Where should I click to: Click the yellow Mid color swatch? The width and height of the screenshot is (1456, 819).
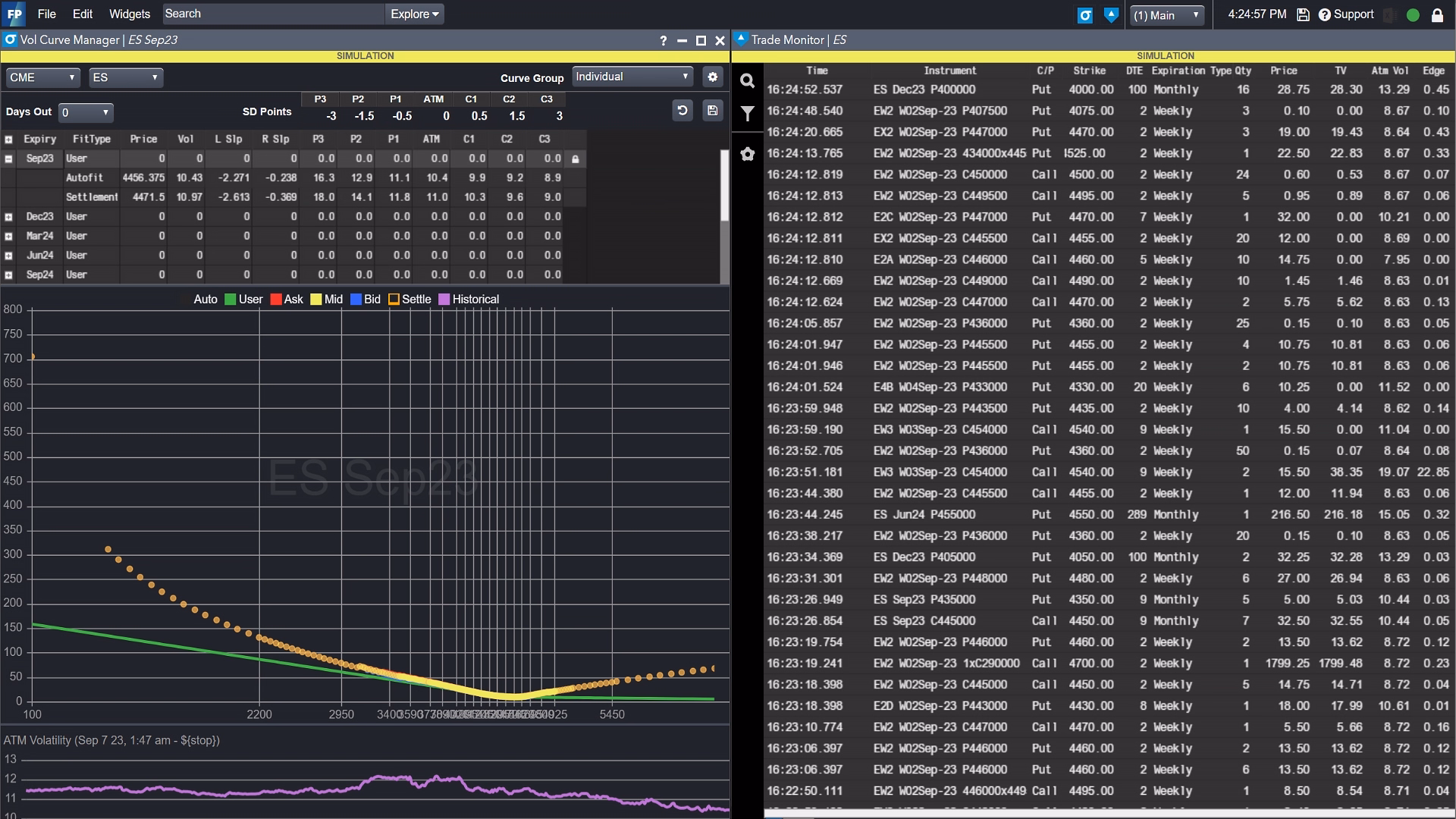(x=315, y=300)
